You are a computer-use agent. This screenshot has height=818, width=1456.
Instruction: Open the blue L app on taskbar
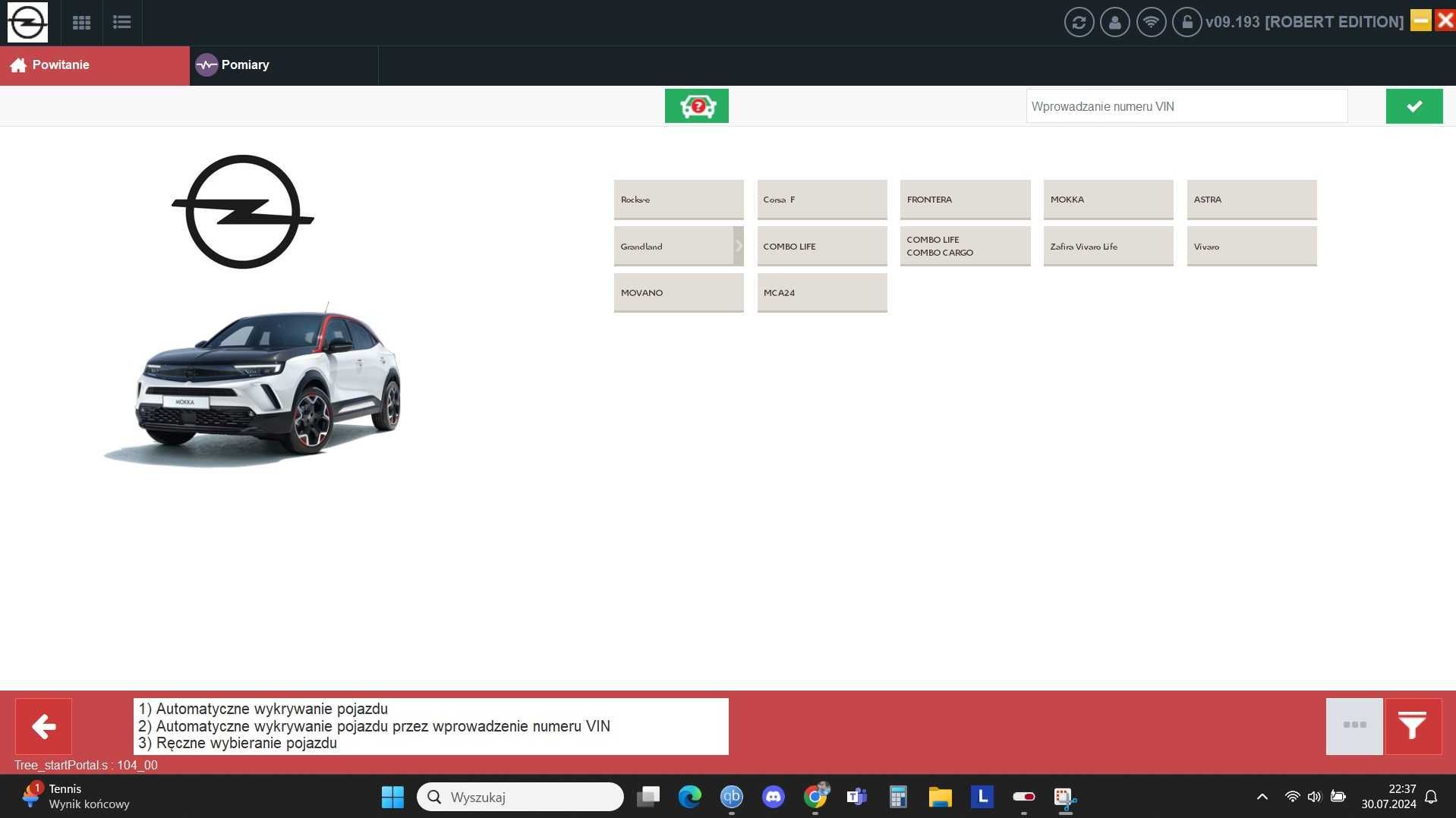(982, 797)
